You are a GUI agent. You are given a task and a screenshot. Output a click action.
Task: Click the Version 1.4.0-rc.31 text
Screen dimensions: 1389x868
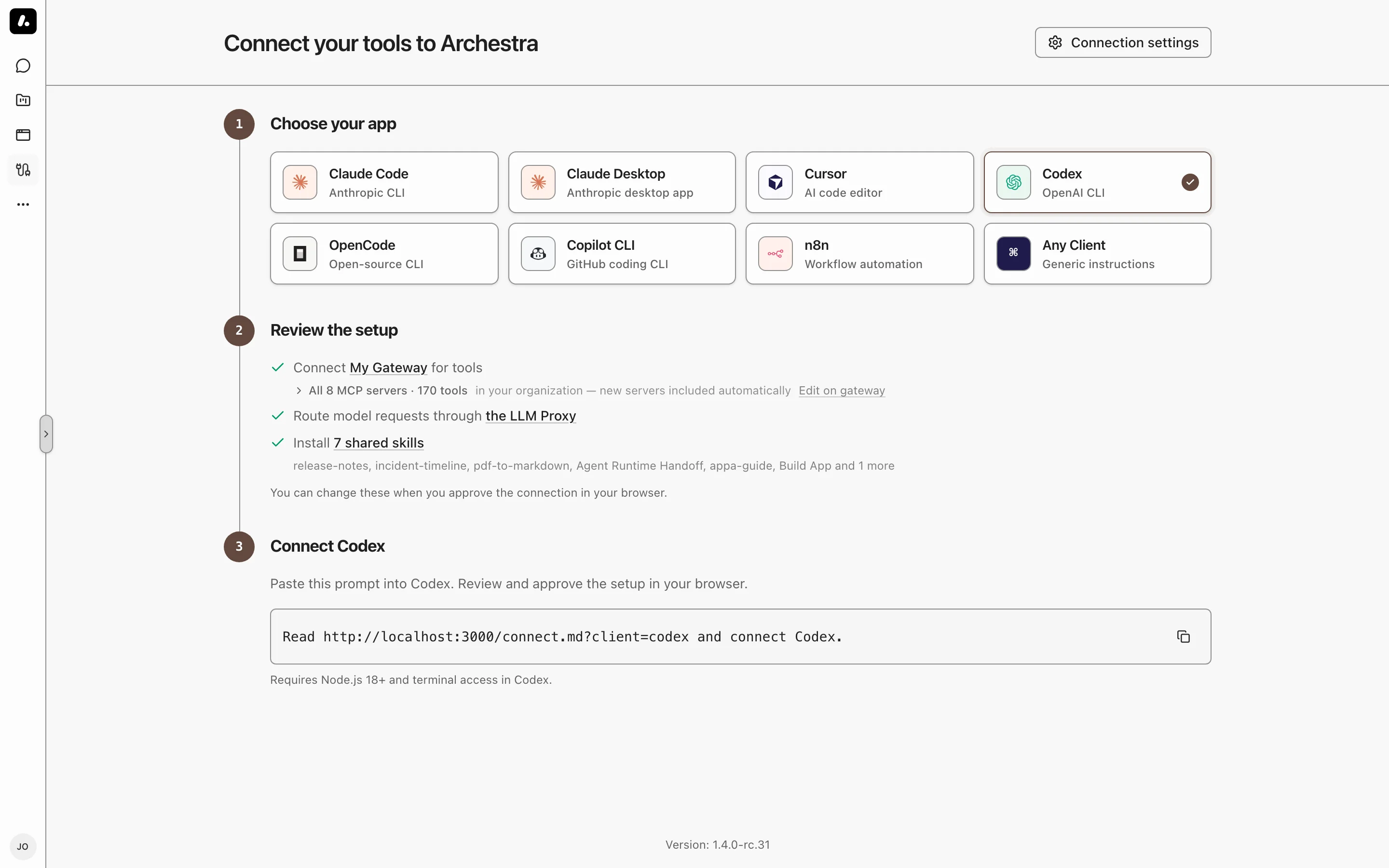click(718, 844)
